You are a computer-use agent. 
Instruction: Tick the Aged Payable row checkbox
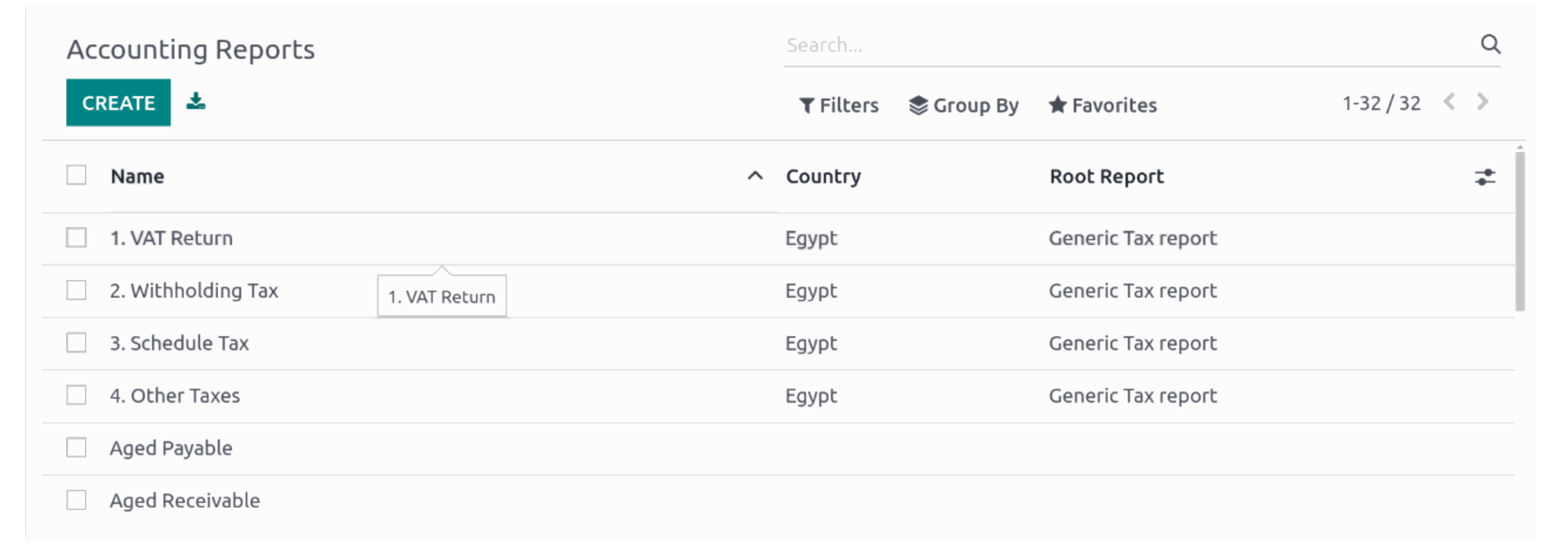[x=77, y=447]
